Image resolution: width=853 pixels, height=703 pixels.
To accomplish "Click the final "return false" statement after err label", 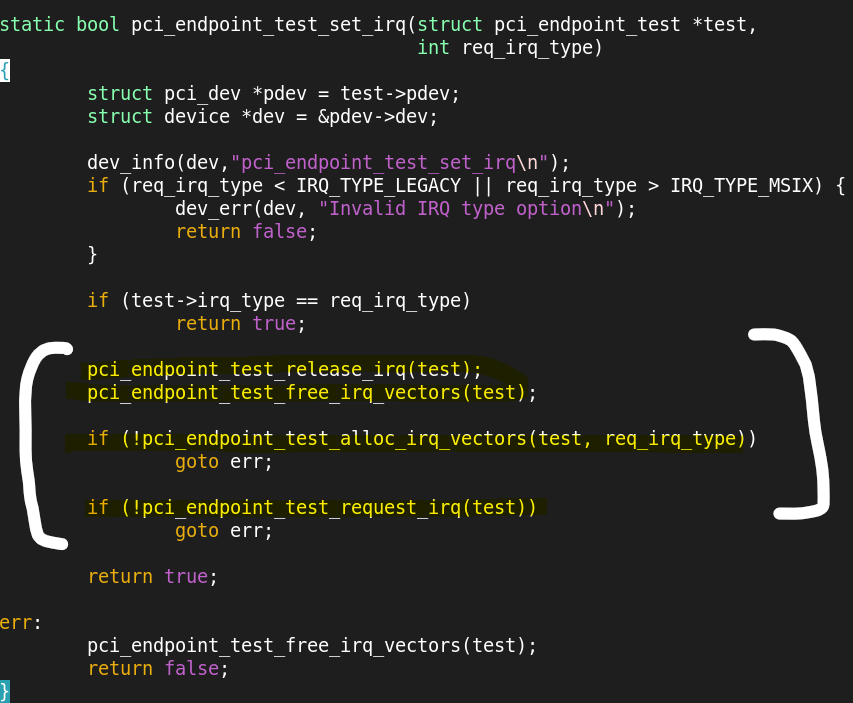I will pos(158,668).
